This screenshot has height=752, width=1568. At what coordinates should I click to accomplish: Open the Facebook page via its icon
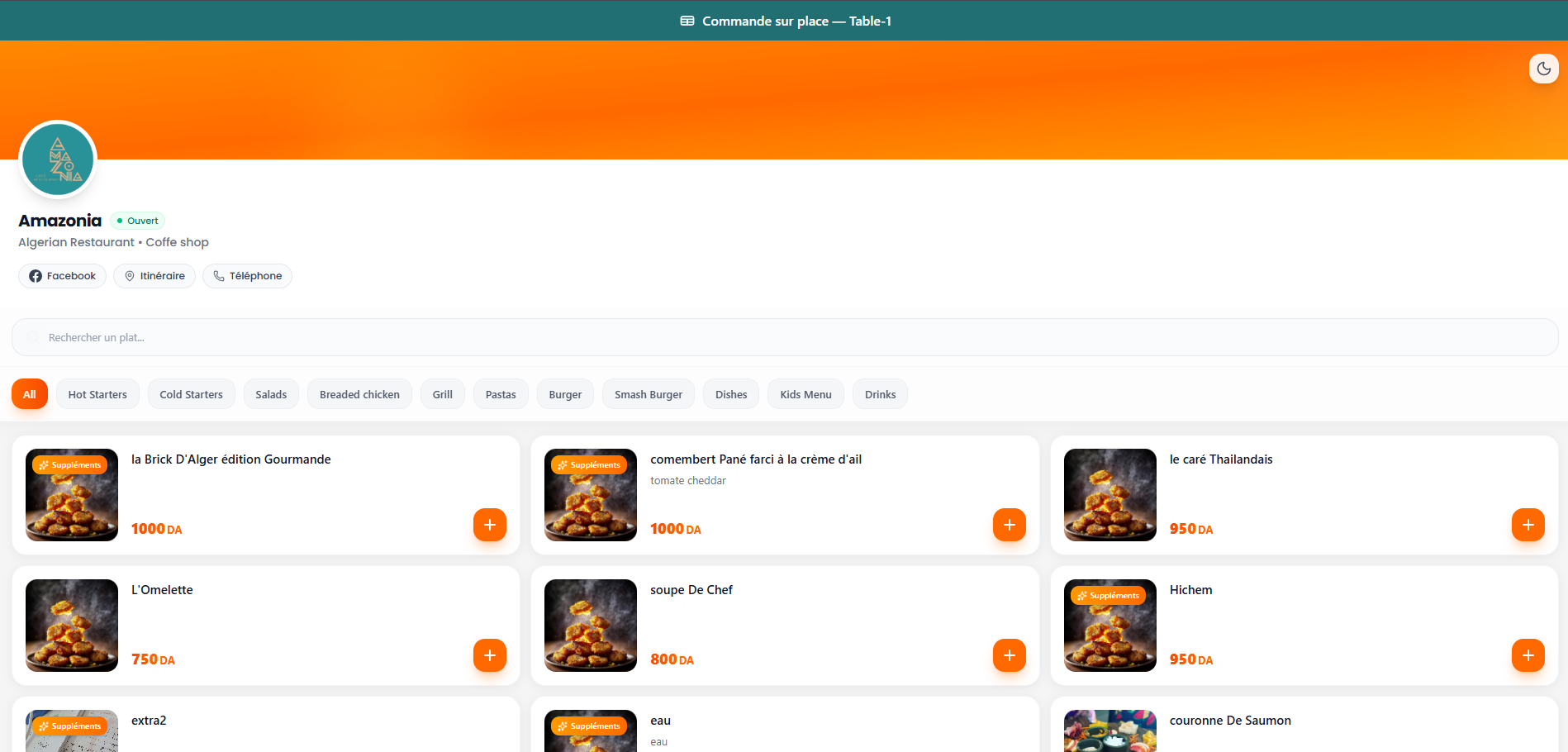(35, 275)
